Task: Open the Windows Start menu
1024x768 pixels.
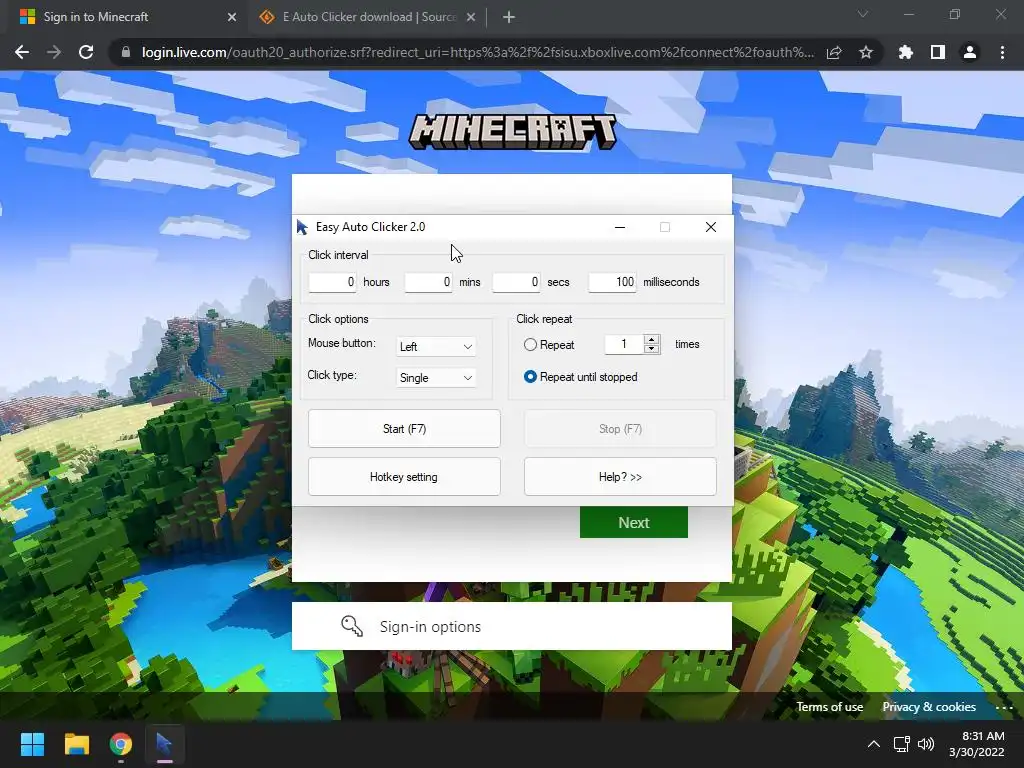Action: point(32,744)
